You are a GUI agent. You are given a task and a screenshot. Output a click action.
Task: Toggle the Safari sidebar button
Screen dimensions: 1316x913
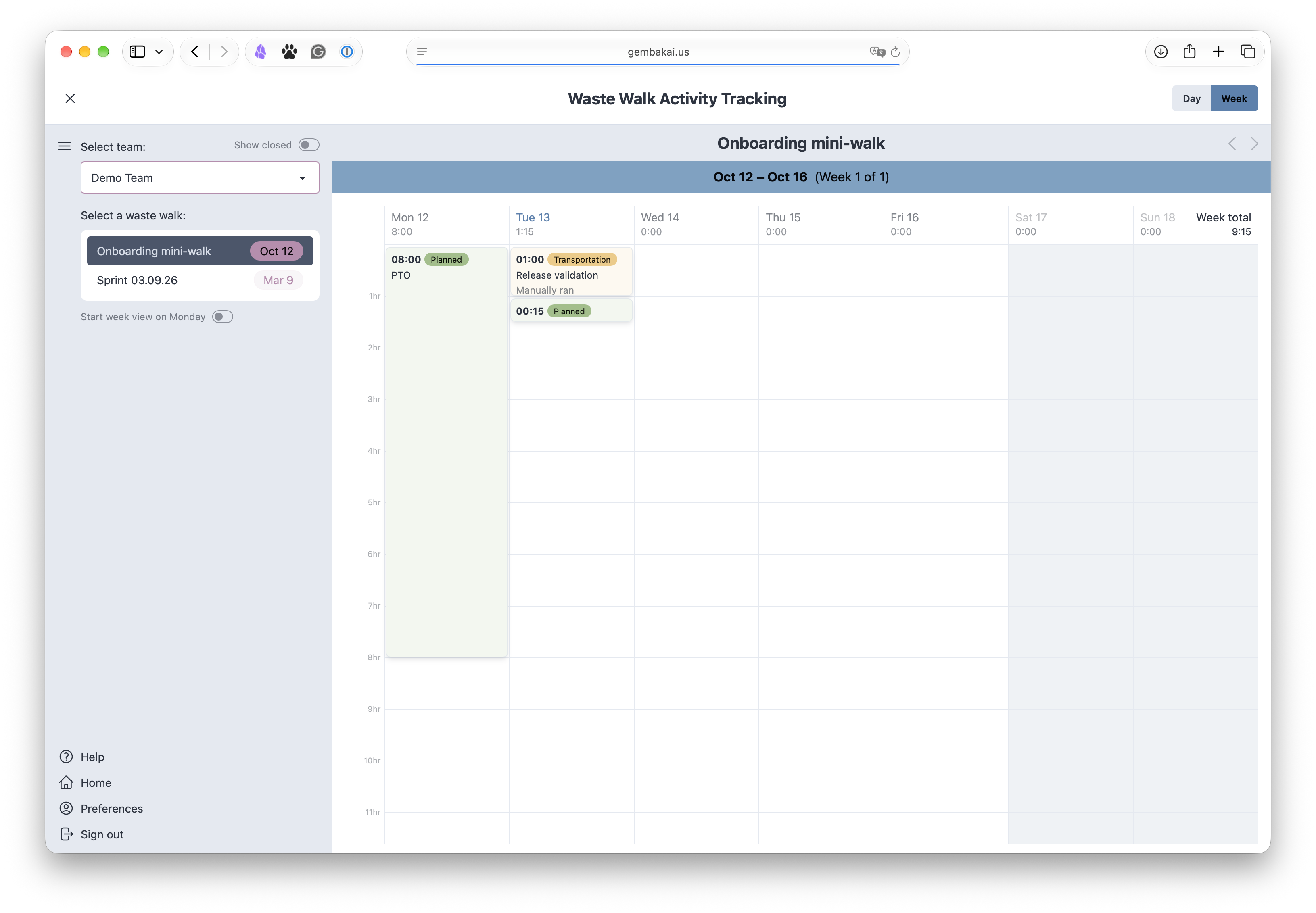coord(137,52)
